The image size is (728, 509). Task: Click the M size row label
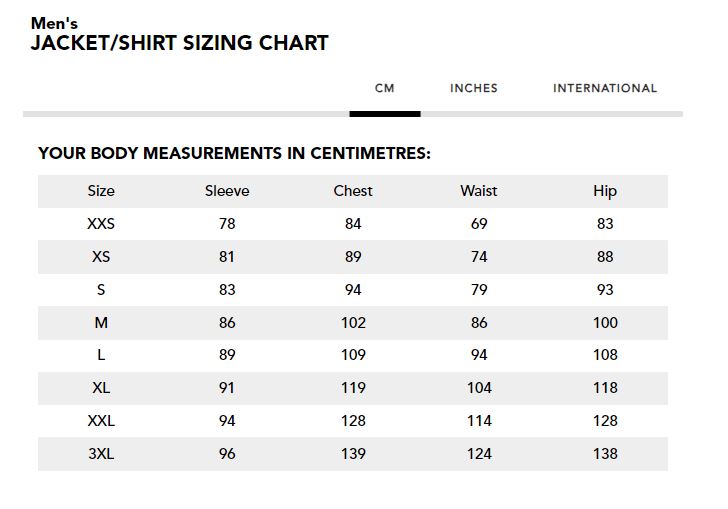coord(101,323)
